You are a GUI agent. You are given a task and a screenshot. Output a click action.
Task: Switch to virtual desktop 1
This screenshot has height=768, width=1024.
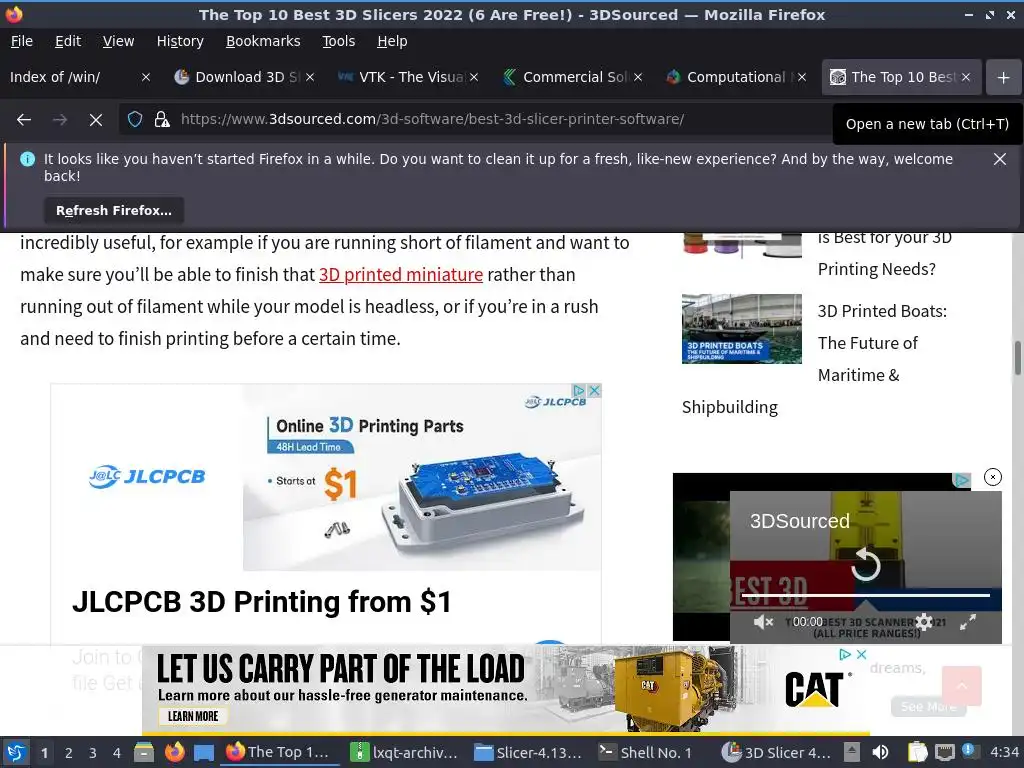coord(44,753)
